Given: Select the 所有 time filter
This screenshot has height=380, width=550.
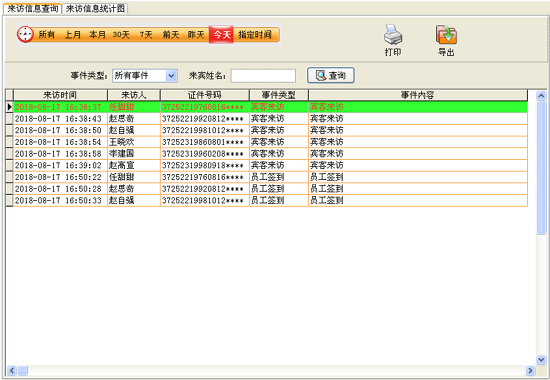Looking at the screenshot, I should tap(47, 35).
